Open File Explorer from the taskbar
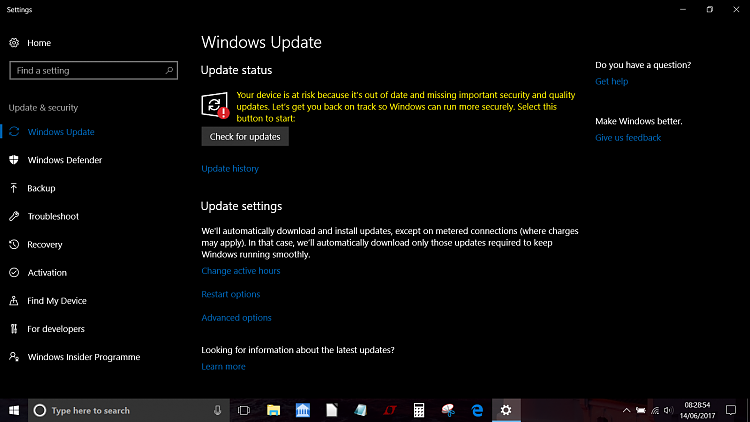The width and height of the screenshot is (750, 422). [274, 411]
